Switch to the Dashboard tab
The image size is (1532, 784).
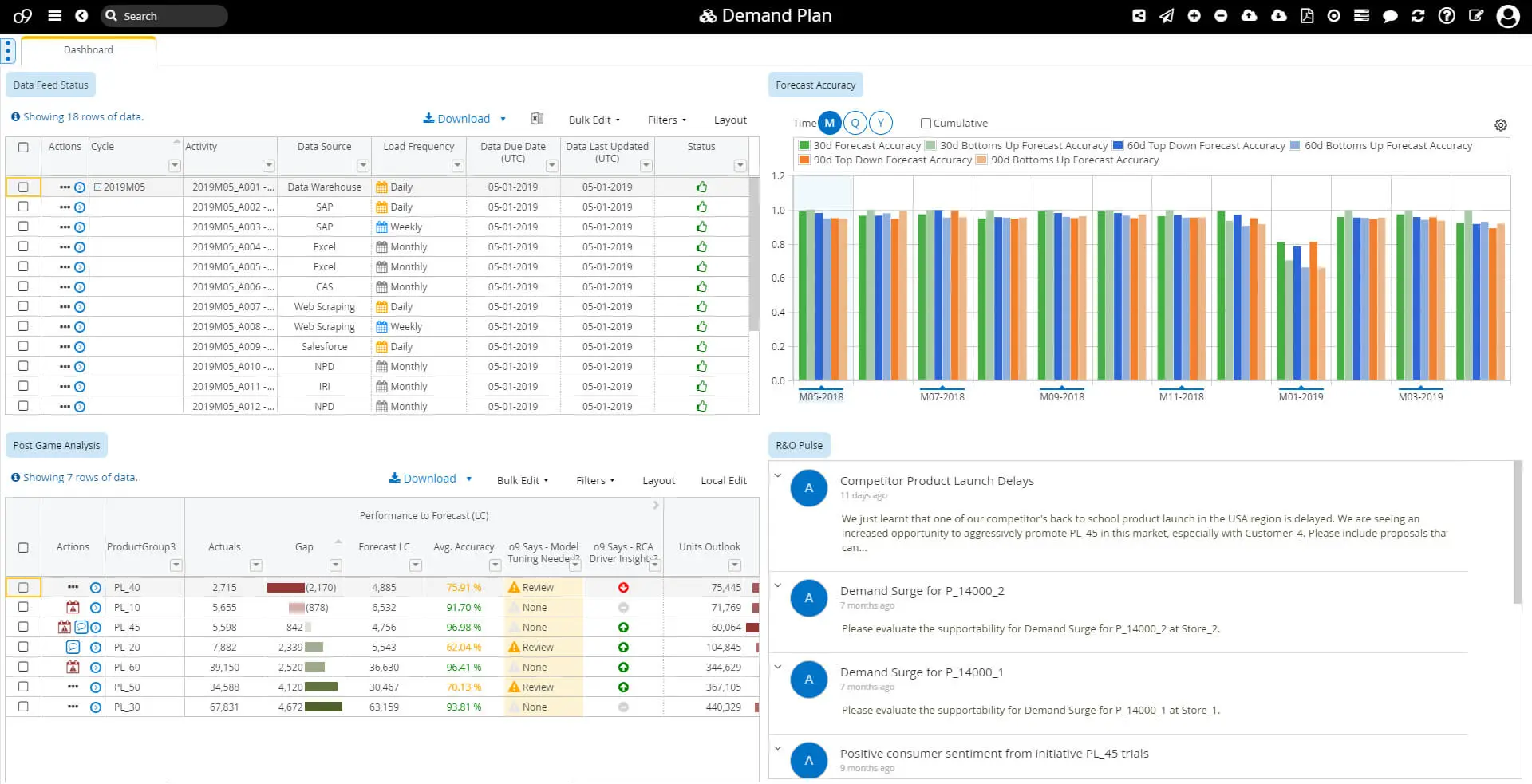[x=88, y=49]
